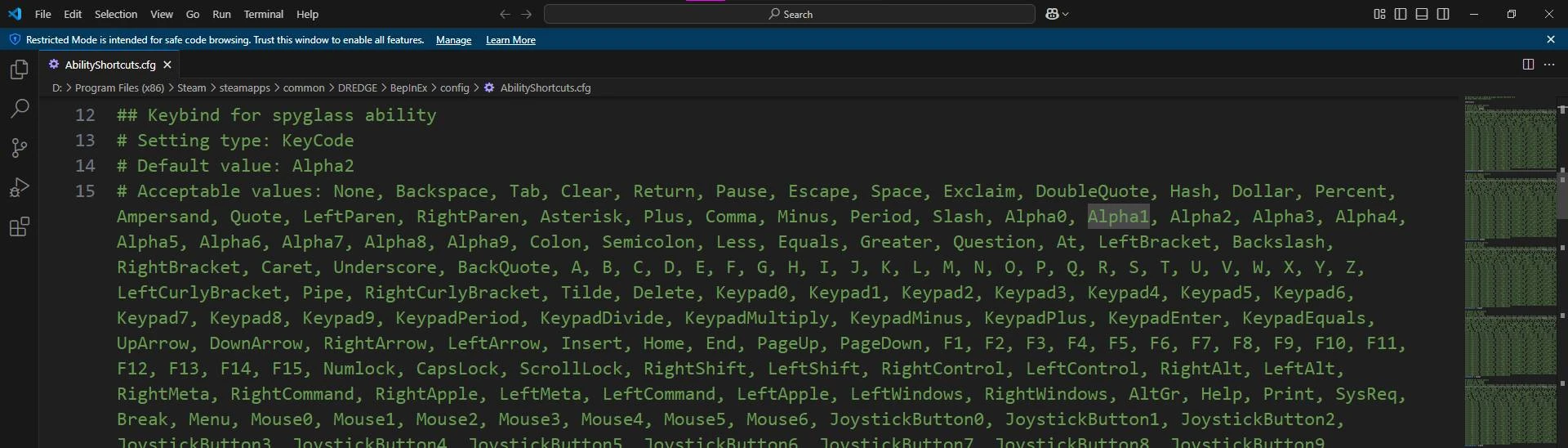Open the Source Control view
Viewport: 1568px width, 448px height.
[x=20, y=148]
